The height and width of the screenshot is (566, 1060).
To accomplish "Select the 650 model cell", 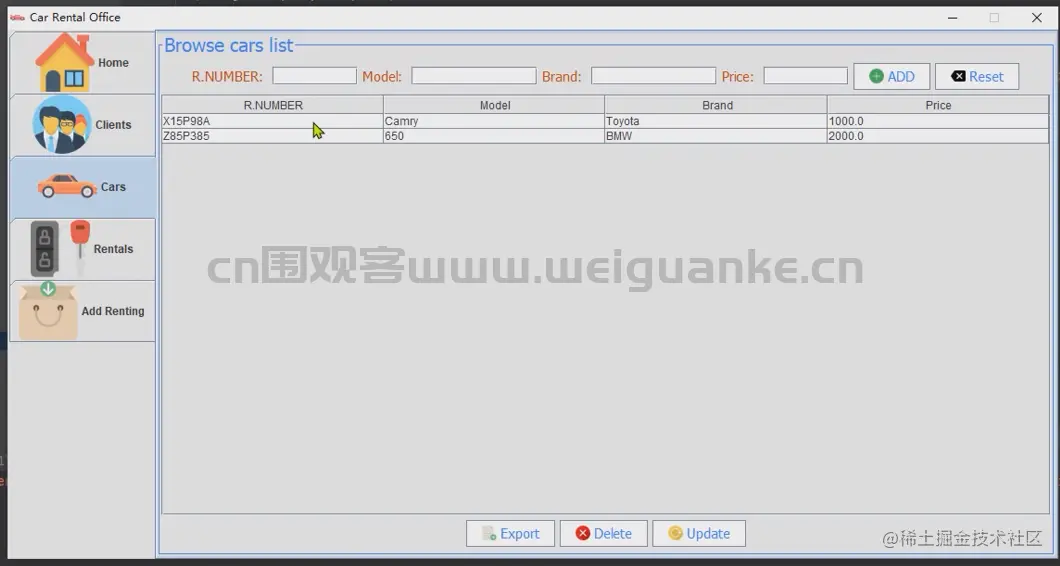I will pyautogui.click(x=494, y=136).
